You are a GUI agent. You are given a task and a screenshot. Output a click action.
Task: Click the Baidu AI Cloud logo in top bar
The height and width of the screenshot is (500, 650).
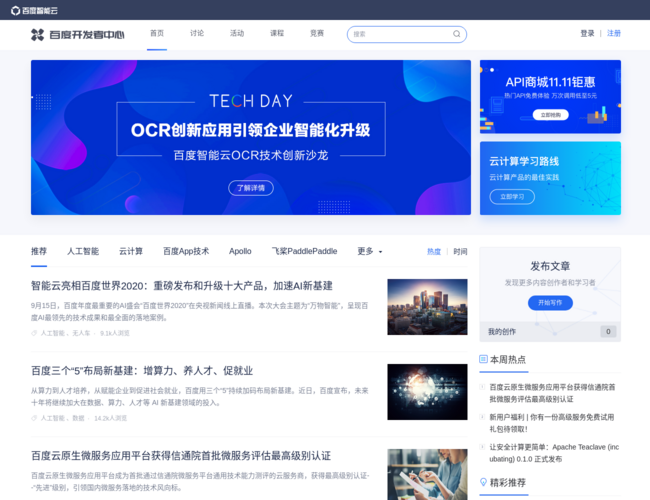34,10
